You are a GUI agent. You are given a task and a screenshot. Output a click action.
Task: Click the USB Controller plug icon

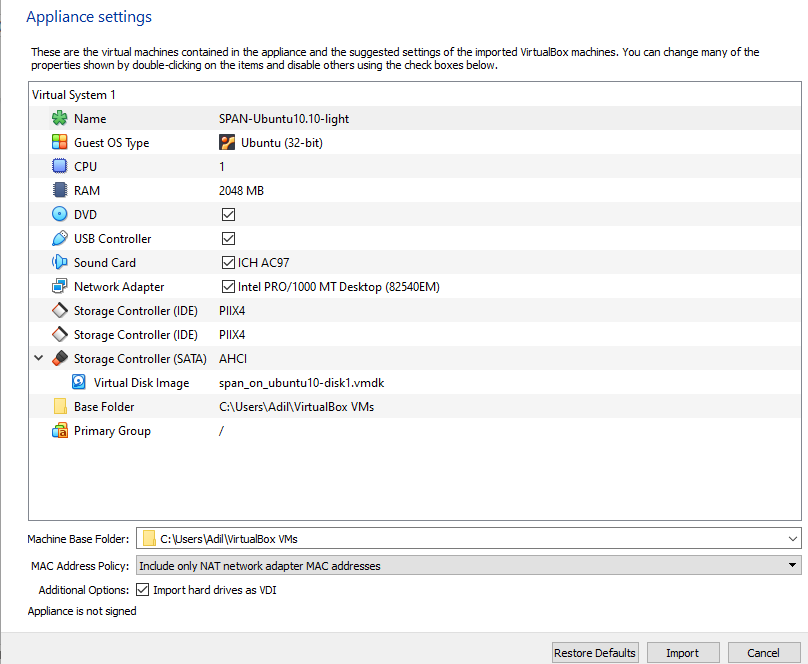tap(60, 238)
